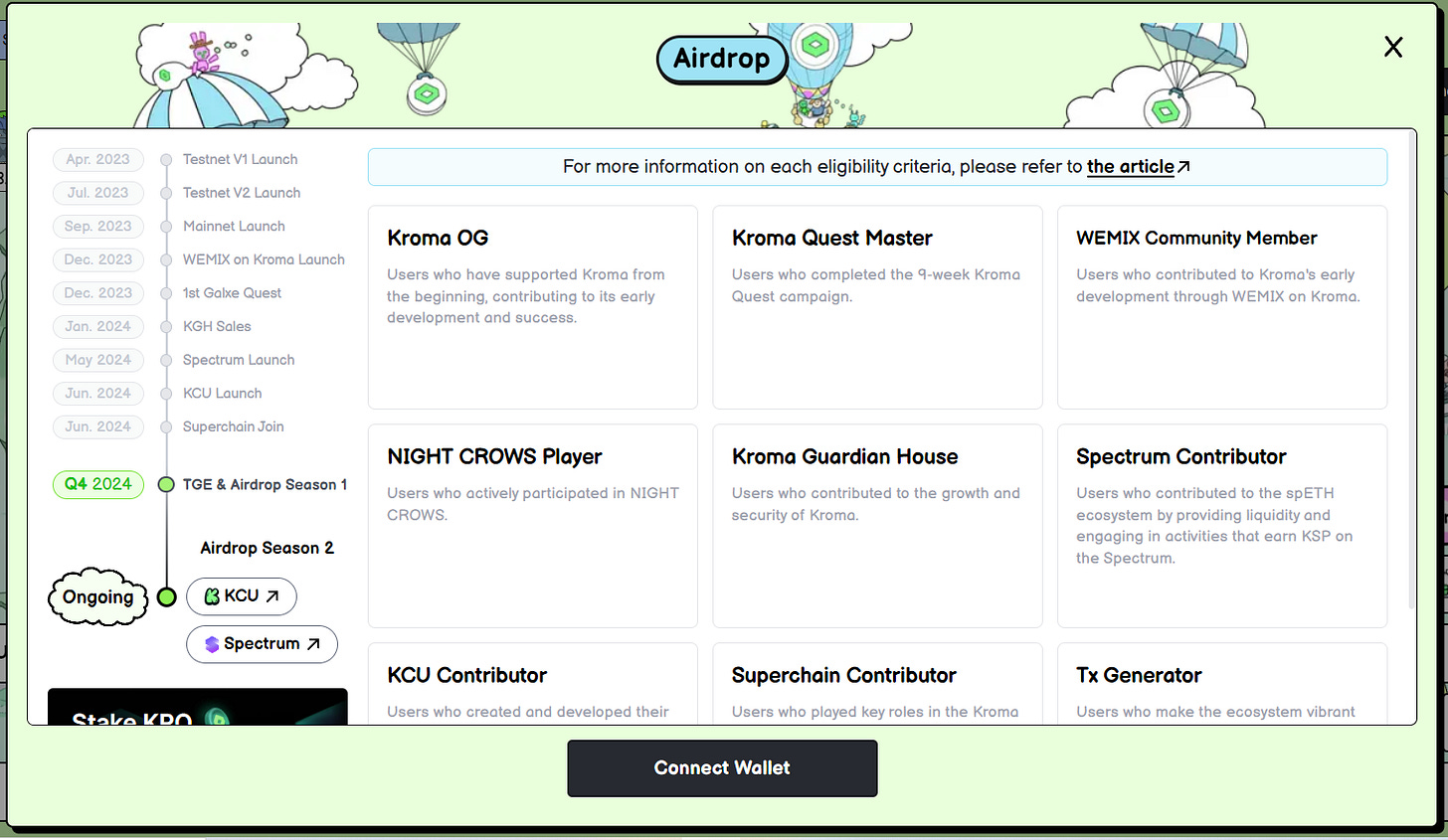
Task: Click the Q4 2024 timeline badge
Action: coord(98,484)
